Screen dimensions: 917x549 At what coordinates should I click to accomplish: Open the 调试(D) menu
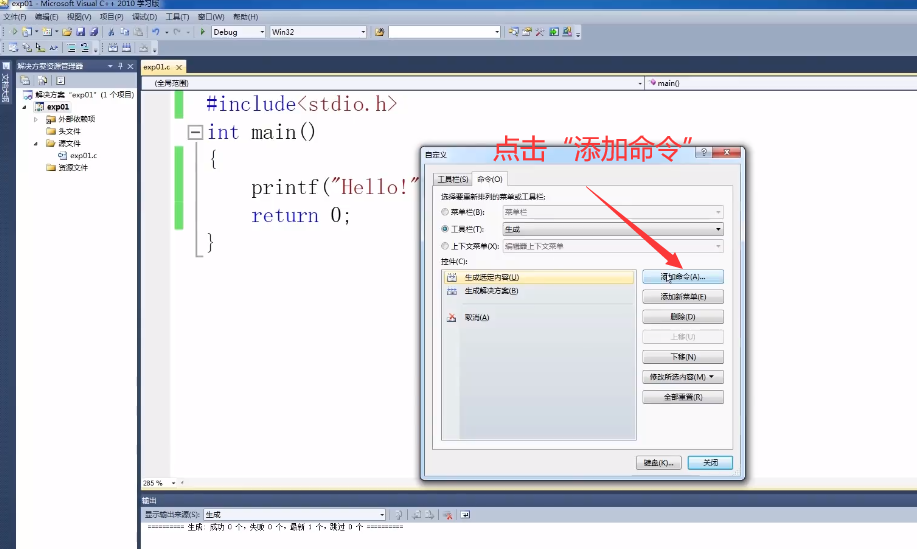pos(144,17)
